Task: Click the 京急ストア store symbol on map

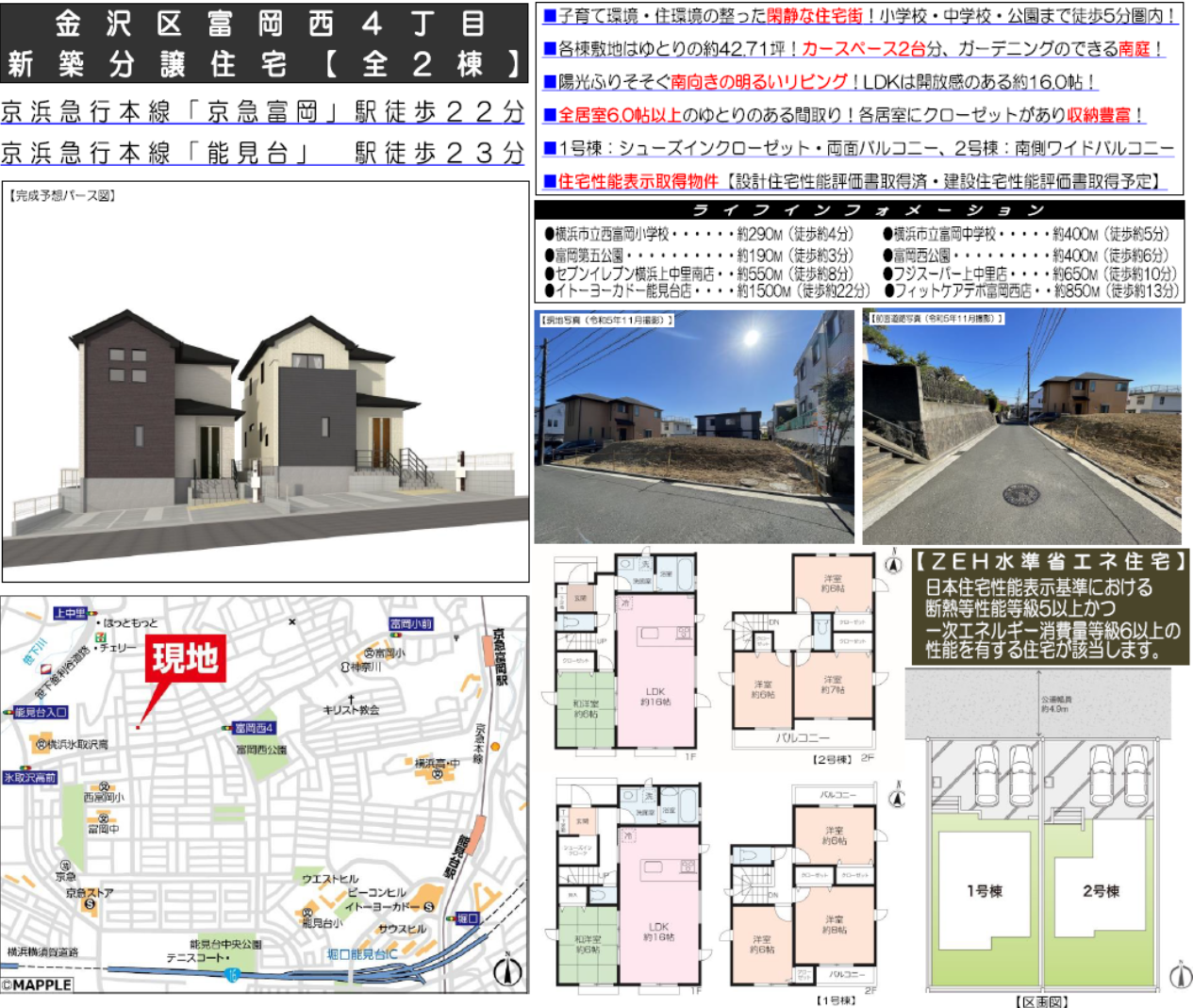Action: click(90, 904)
